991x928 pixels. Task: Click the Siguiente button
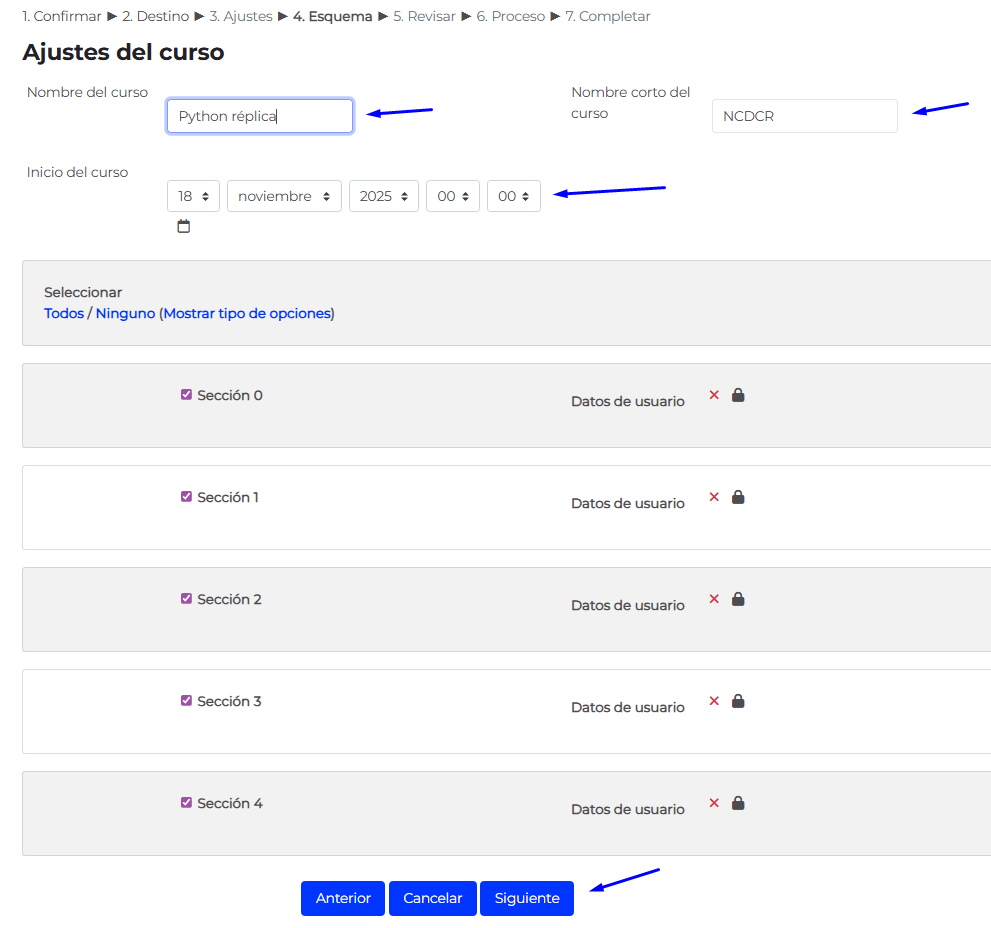click(527, 898)
